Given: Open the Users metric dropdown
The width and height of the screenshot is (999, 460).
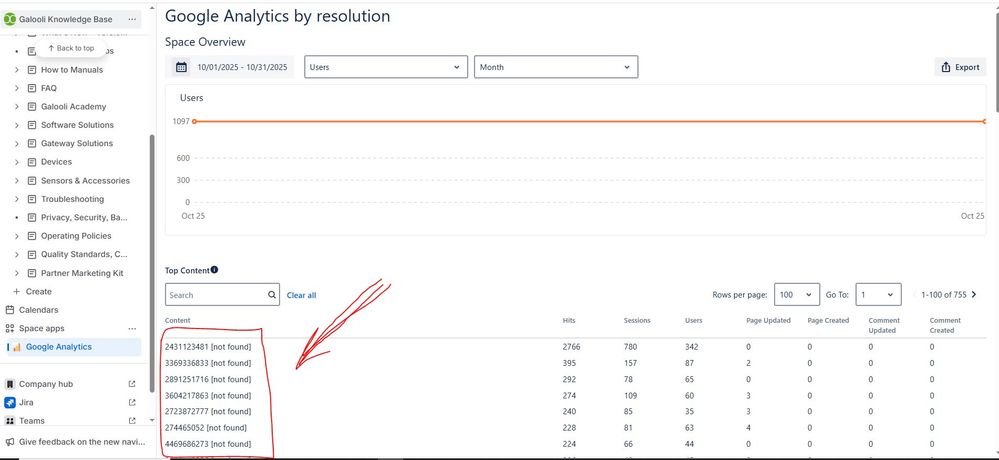Looking at the screenshot, I should [x=386, y=67].
